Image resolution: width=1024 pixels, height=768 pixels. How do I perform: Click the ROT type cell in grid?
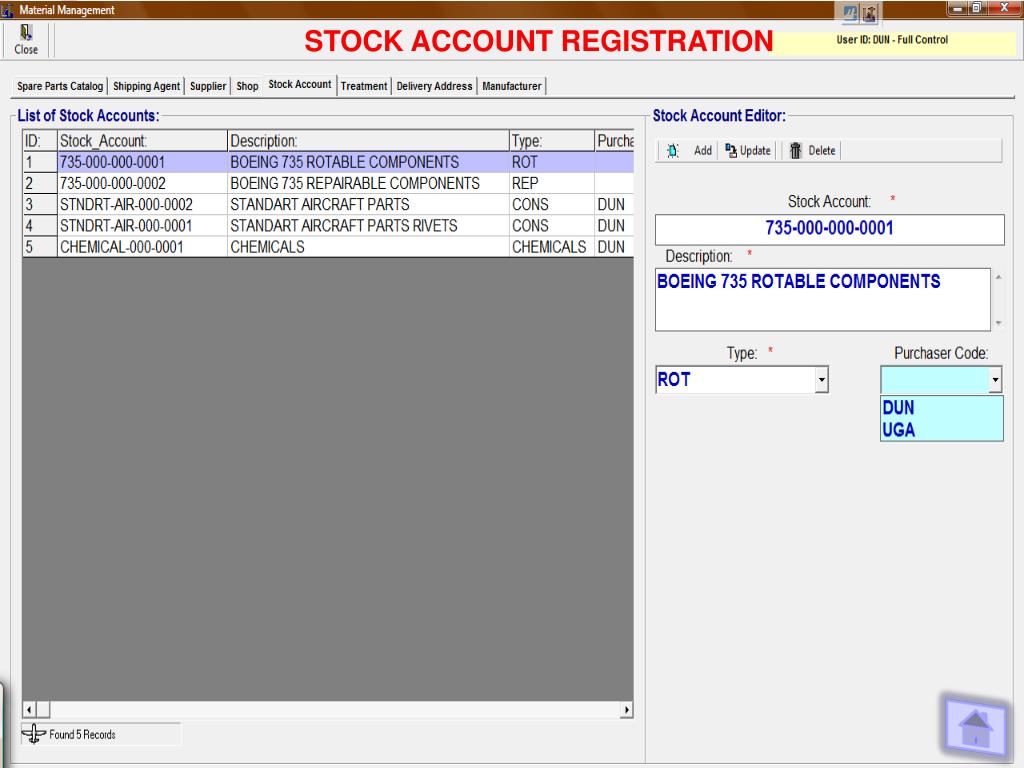552,162
